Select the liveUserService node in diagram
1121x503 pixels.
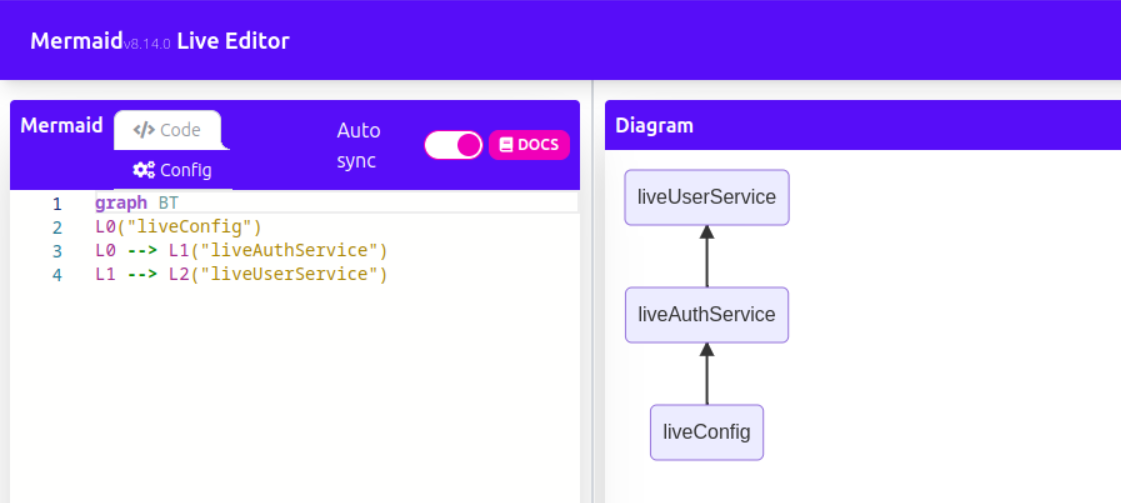(706, 197)
